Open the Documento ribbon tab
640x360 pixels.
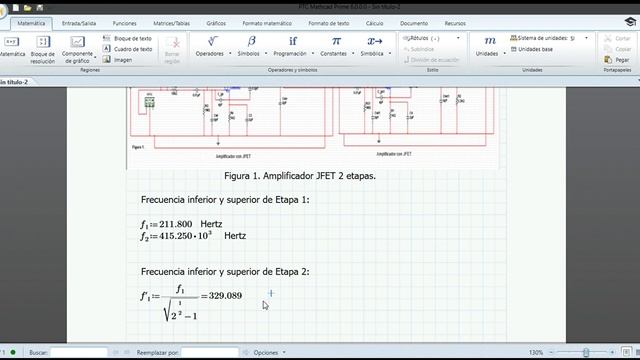click(x=414, y=24)
